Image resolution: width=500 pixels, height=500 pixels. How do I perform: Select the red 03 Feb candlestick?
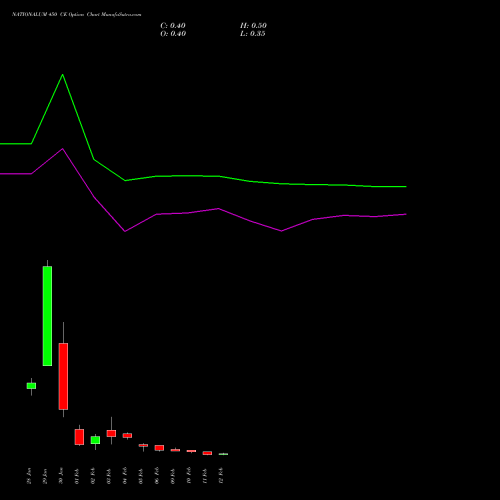[111, 433]
